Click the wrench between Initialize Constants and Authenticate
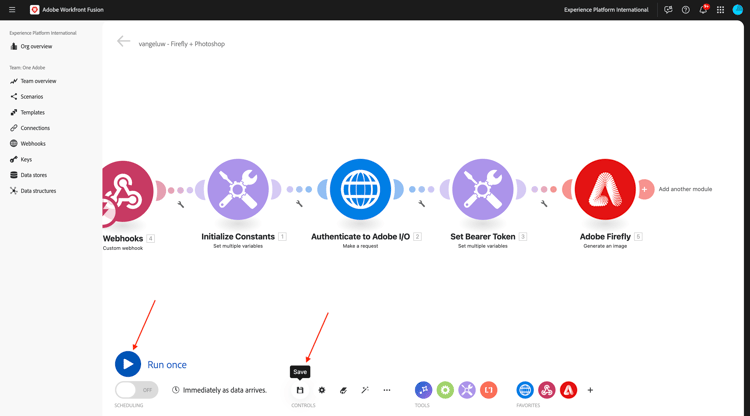Viewport: 750px width, 416px height. (x=299, y=204)
